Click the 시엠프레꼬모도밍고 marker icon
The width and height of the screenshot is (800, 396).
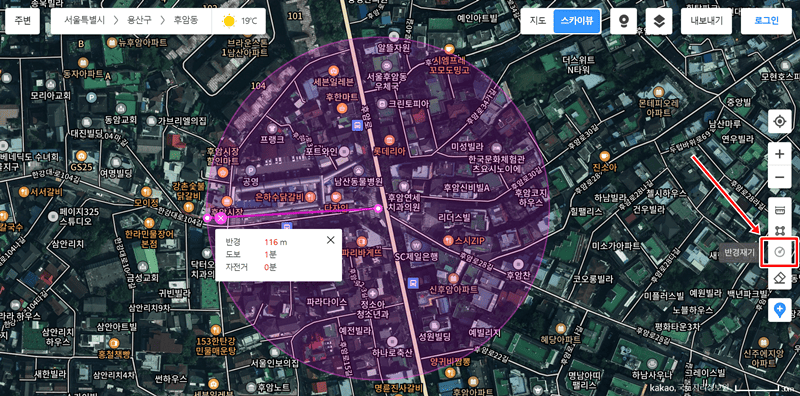point(449,49)
